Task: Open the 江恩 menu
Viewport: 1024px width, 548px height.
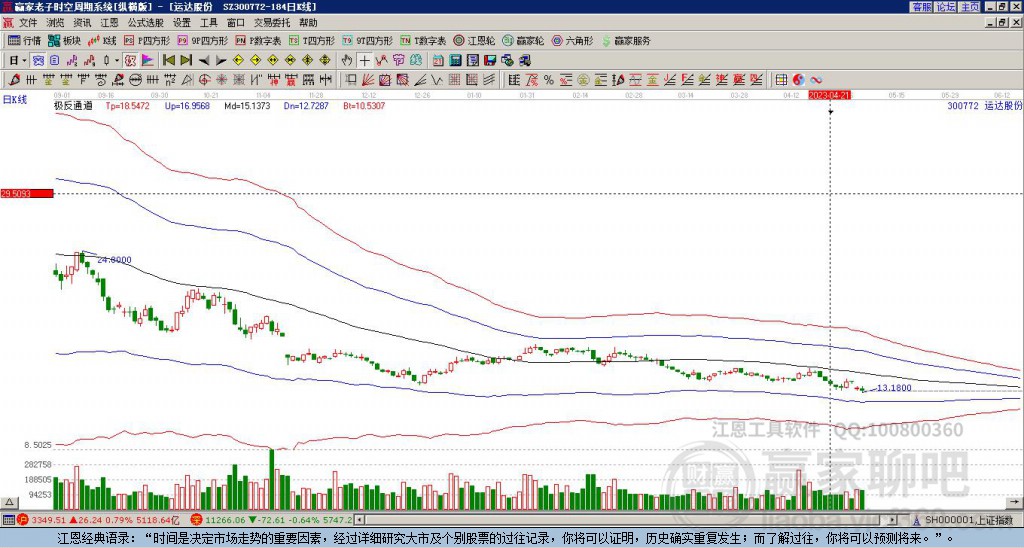Action: 109,23
